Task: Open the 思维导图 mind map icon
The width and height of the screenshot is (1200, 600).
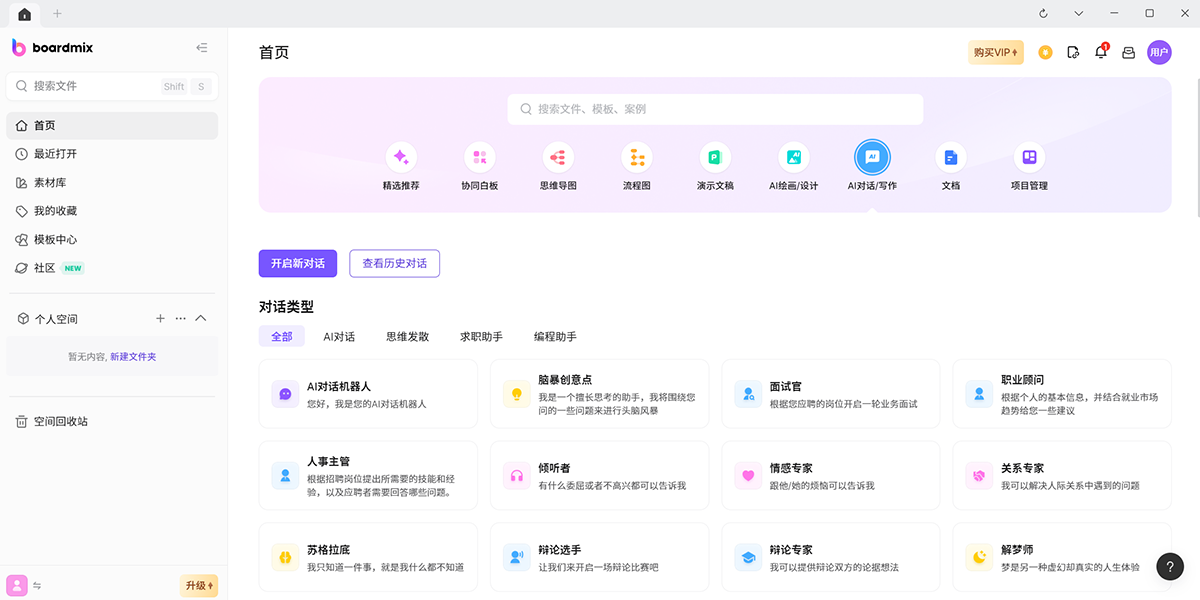Action: tap(558, 158)
